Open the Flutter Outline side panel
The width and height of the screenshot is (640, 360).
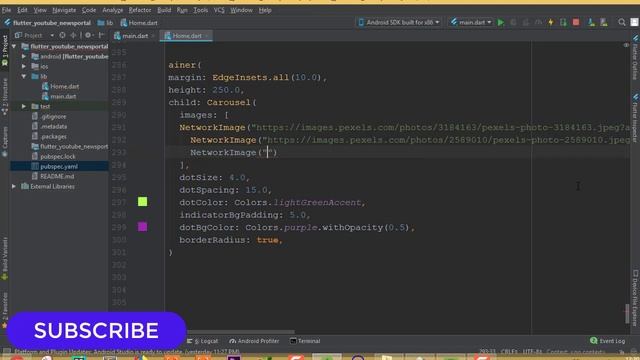635,58
